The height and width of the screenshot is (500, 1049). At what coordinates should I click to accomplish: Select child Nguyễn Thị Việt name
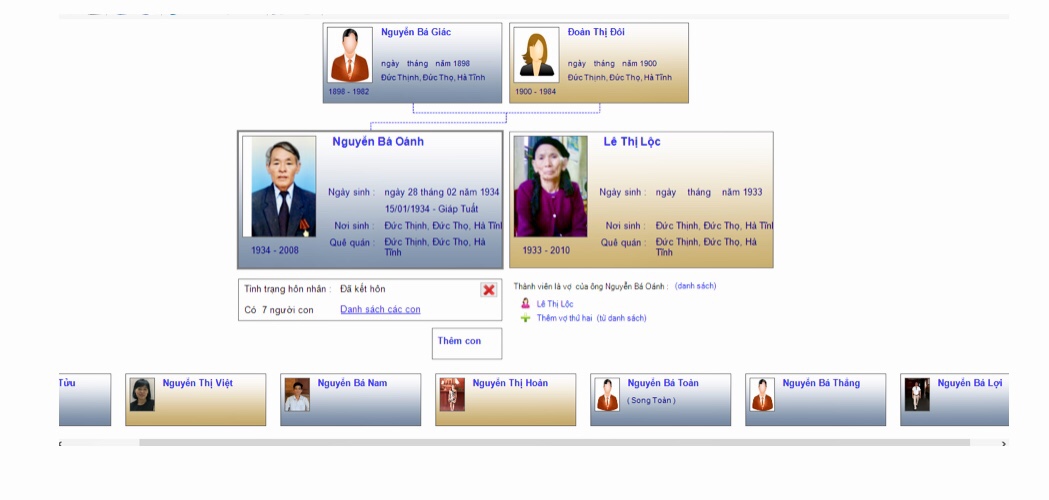197,383
